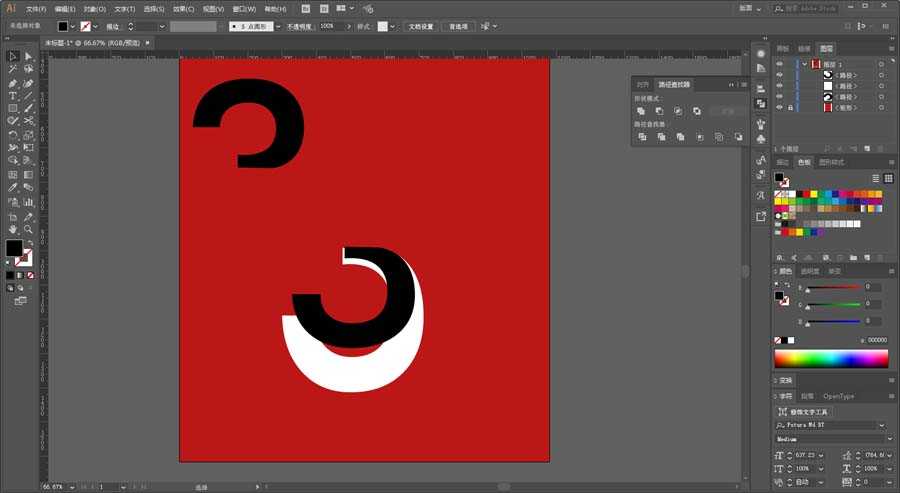
Task: Hide the 矩形 layer via eye icon
Action: click(779, 107)
